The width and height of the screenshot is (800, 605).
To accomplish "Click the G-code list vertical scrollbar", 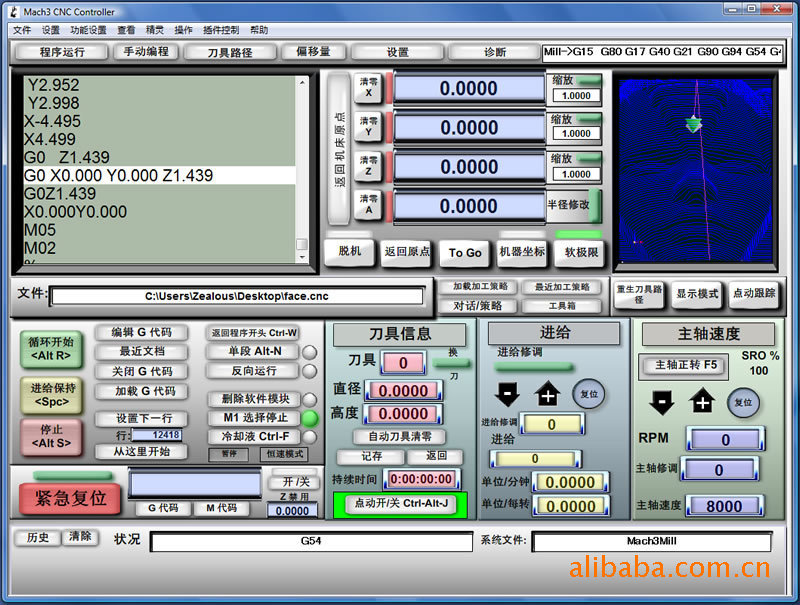I will [302, 168].
